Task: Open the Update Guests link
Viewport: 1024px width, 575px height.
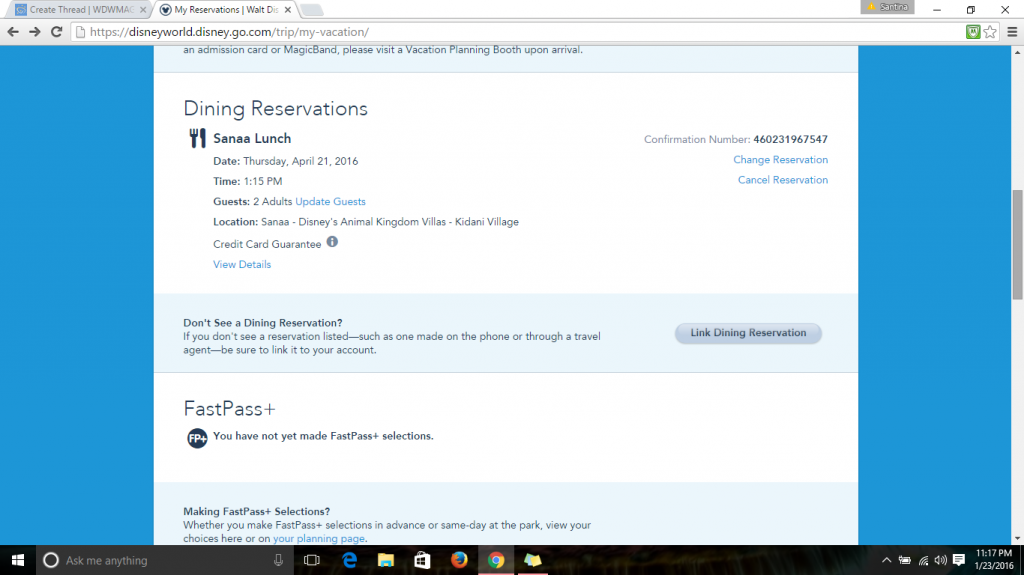Action: tap(330, 202)
